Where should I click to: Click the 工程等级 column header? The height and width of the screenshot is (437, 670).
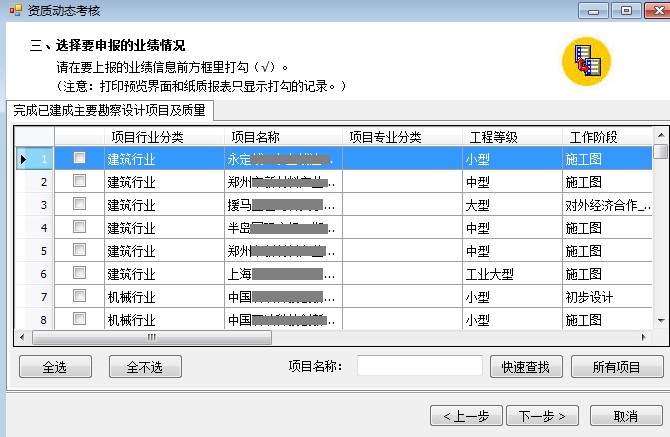coord(493,137)
